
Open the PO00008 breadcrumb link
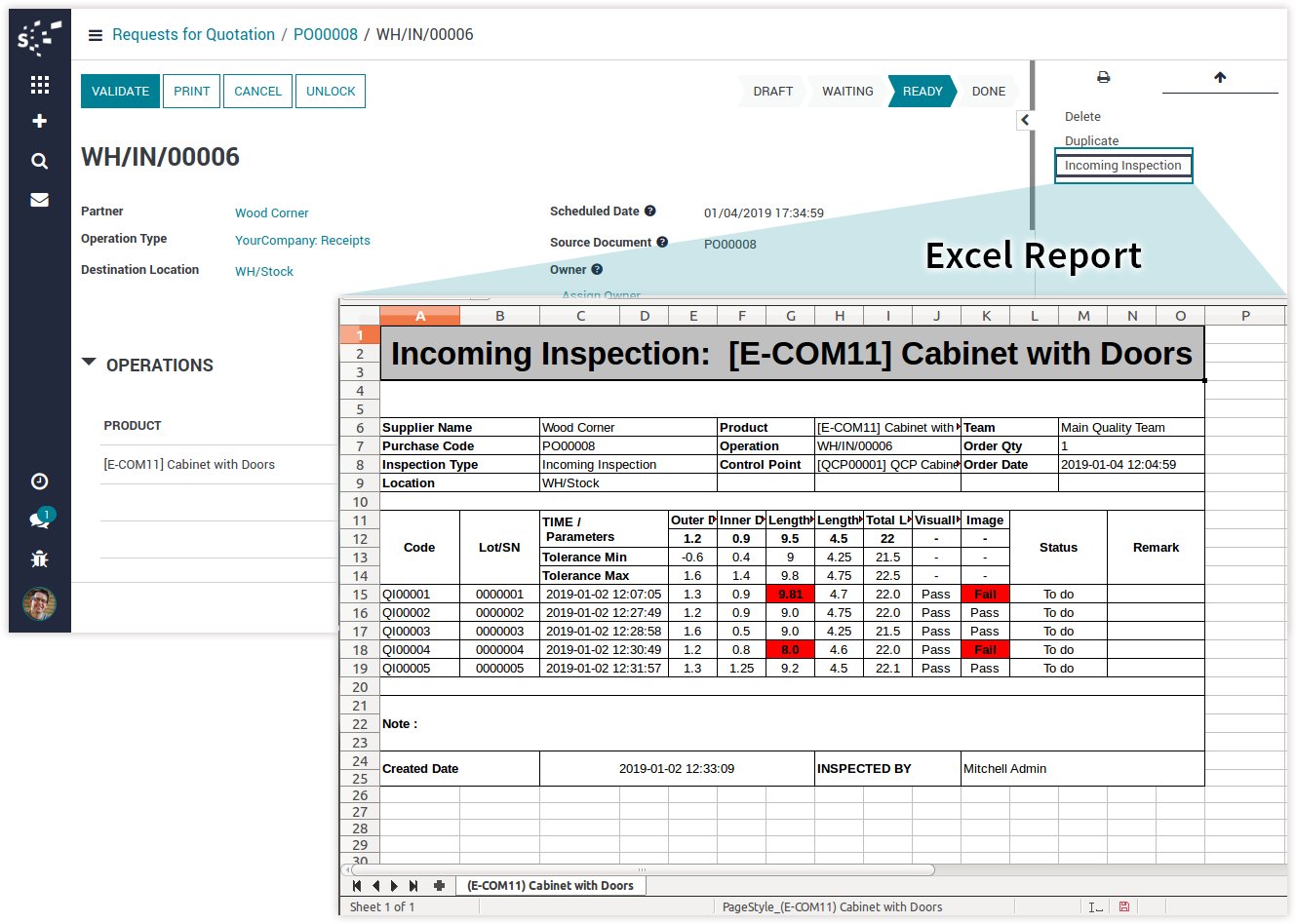326,35
